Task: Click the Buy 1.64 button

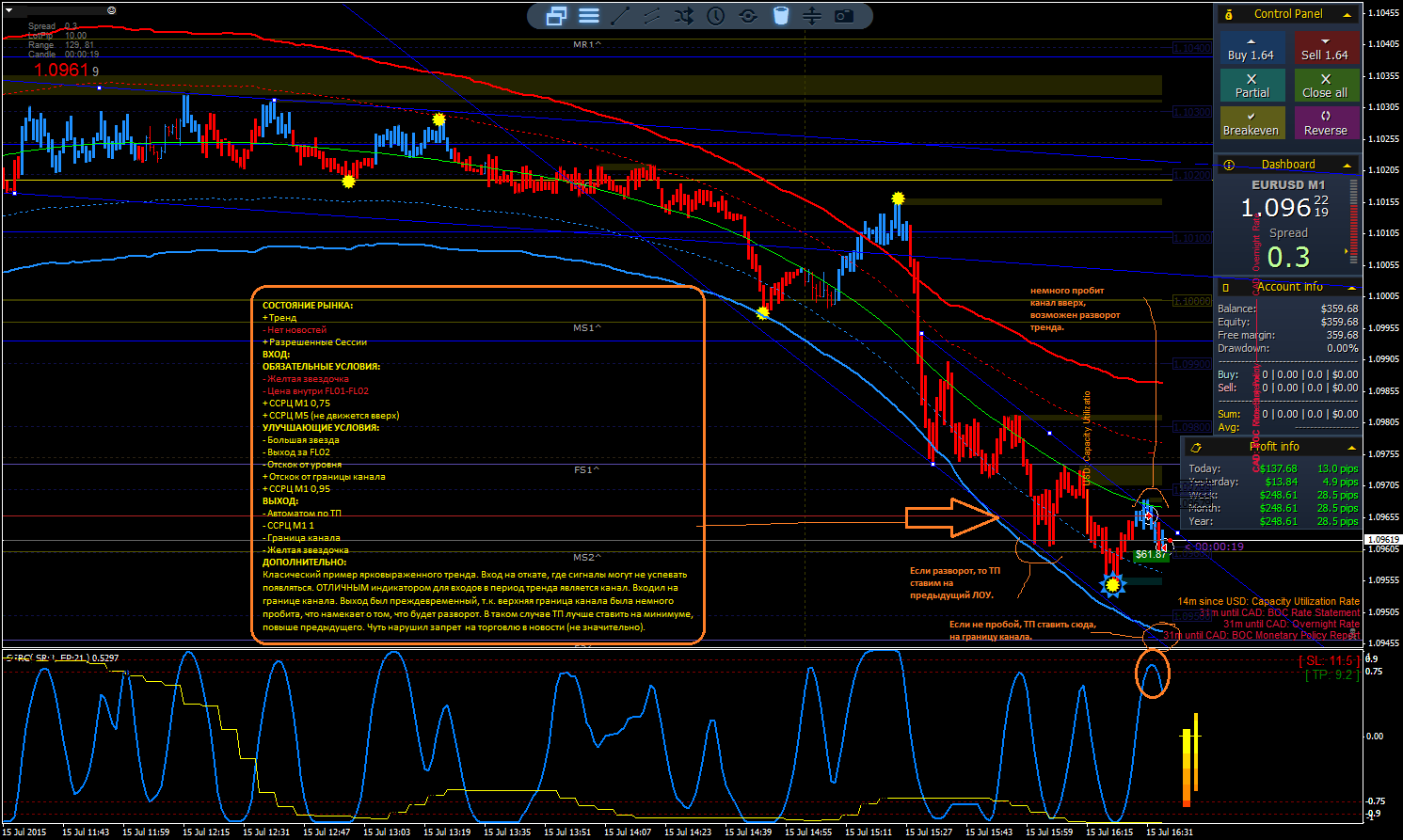Action: click(1252, 48)
